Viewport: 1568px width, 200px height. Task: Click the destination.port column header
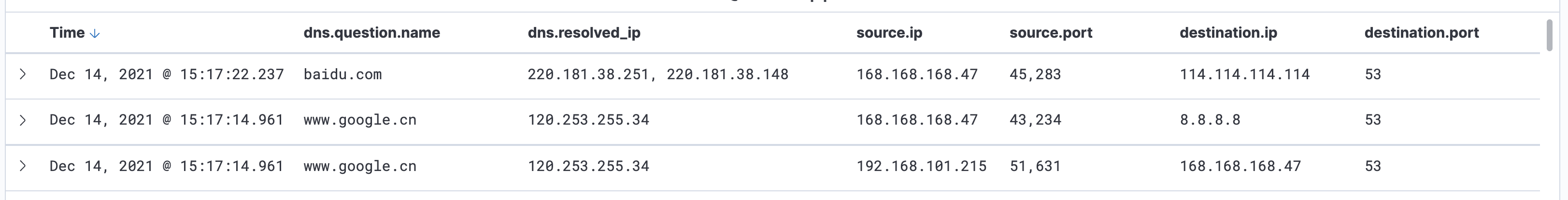pyautogui.click(x=1421, y=33)
